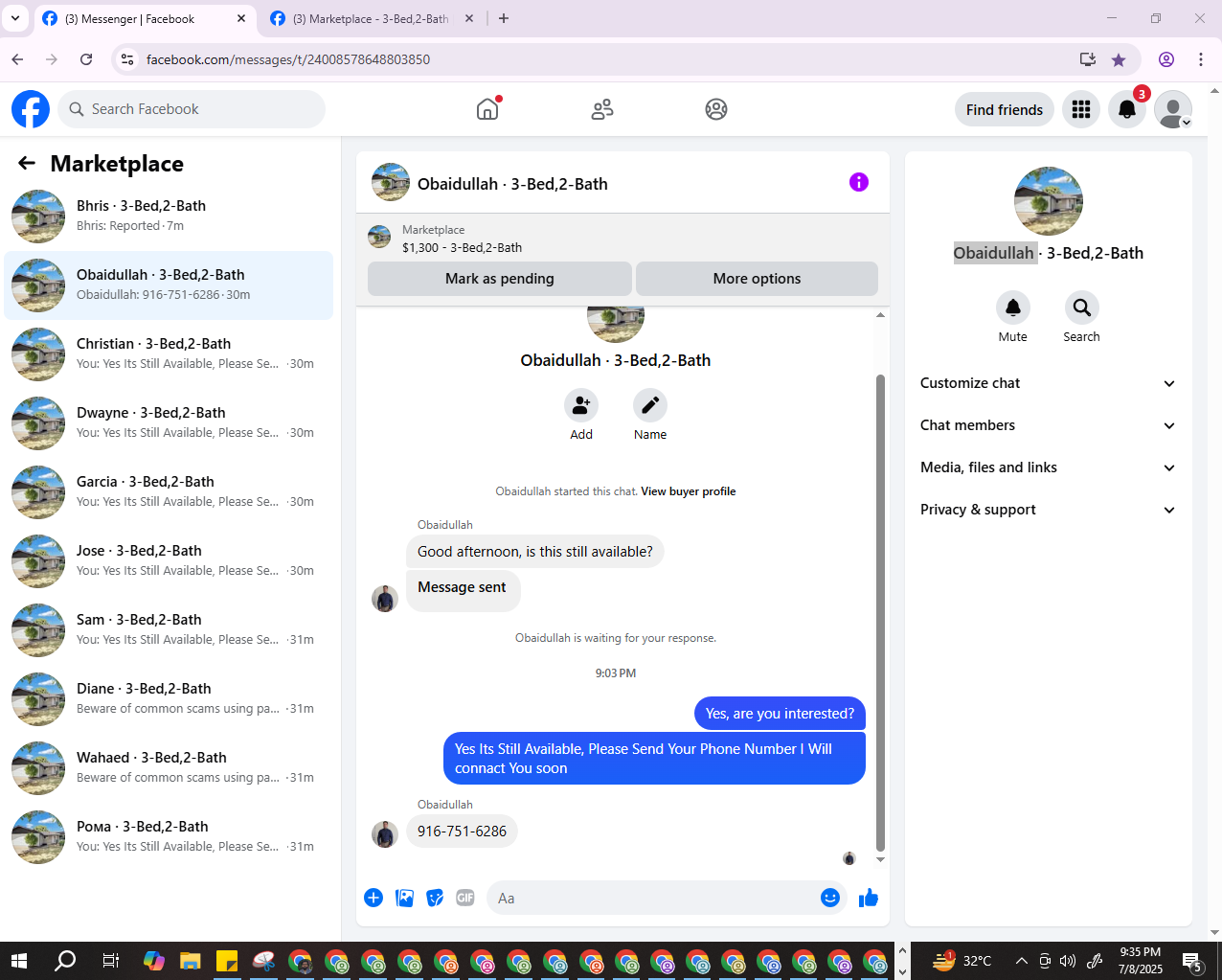Click the listing thumbnail in the right panel
Screen dimensions: 1222x980
1049,201
